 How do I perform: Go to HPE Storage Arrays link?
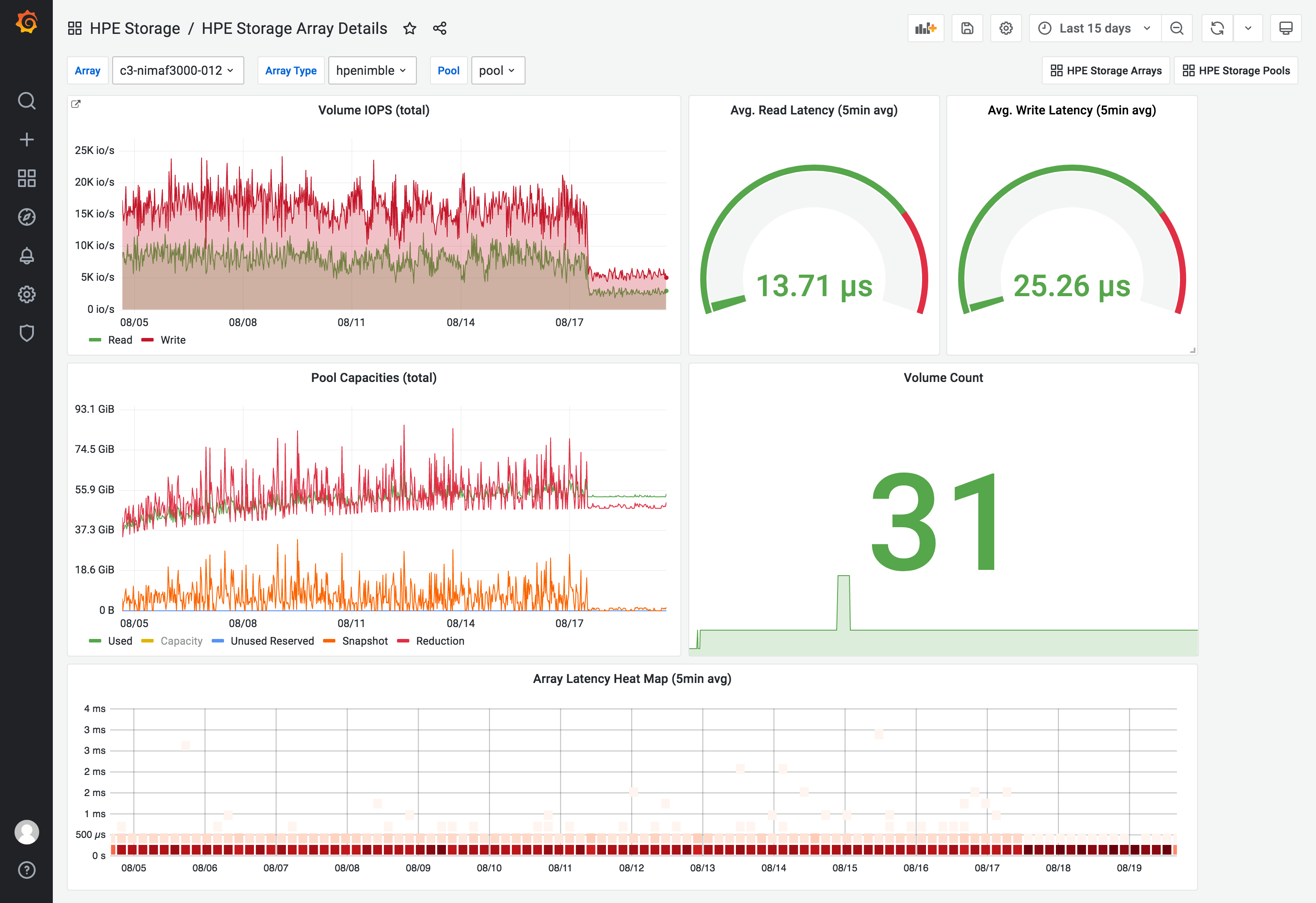1105,71
